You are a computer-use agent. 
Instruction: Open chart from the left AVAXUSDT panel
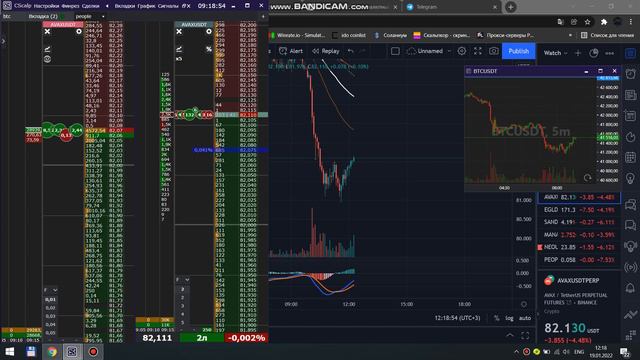point(47,49)
